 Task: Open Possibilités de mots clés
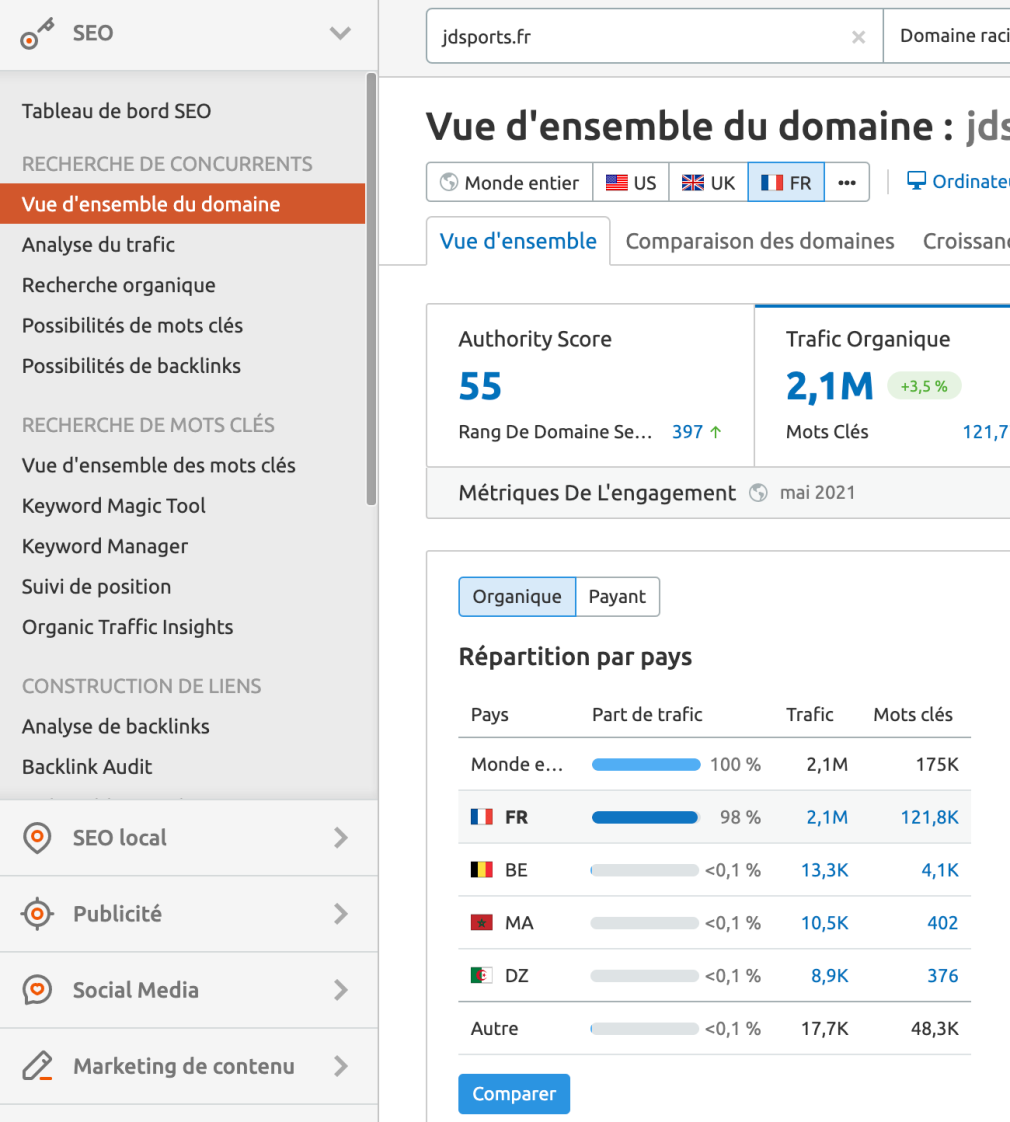[x=132, y=326]
